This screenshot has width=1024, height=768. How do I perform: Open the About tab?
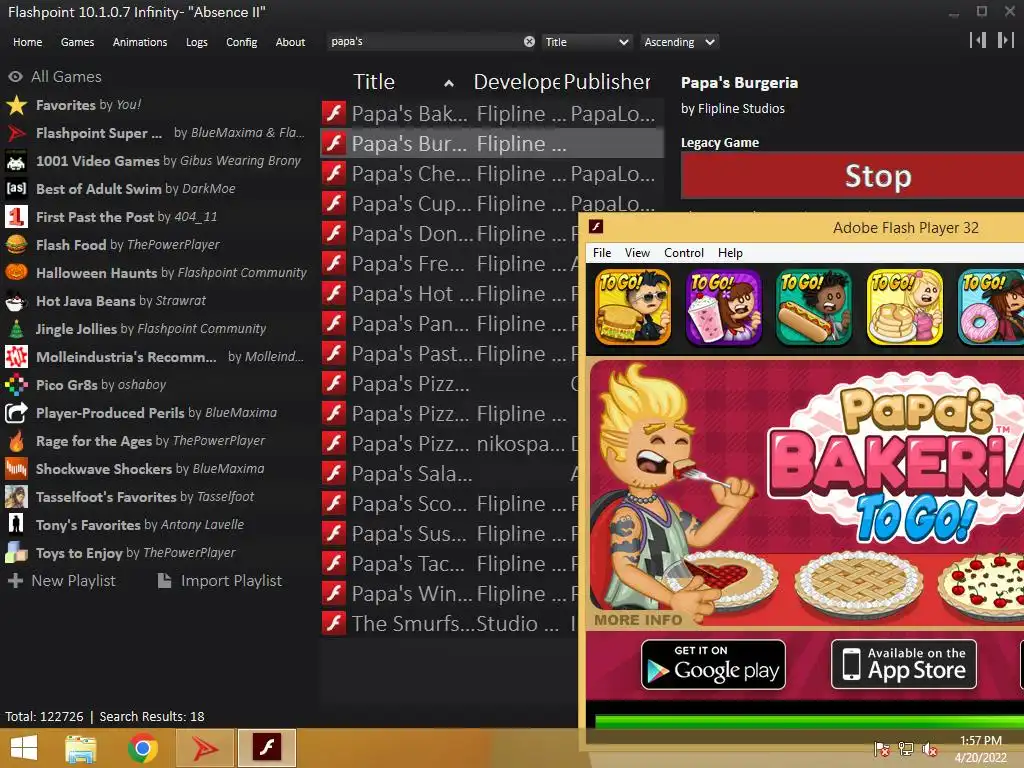(x=290, y=42)
